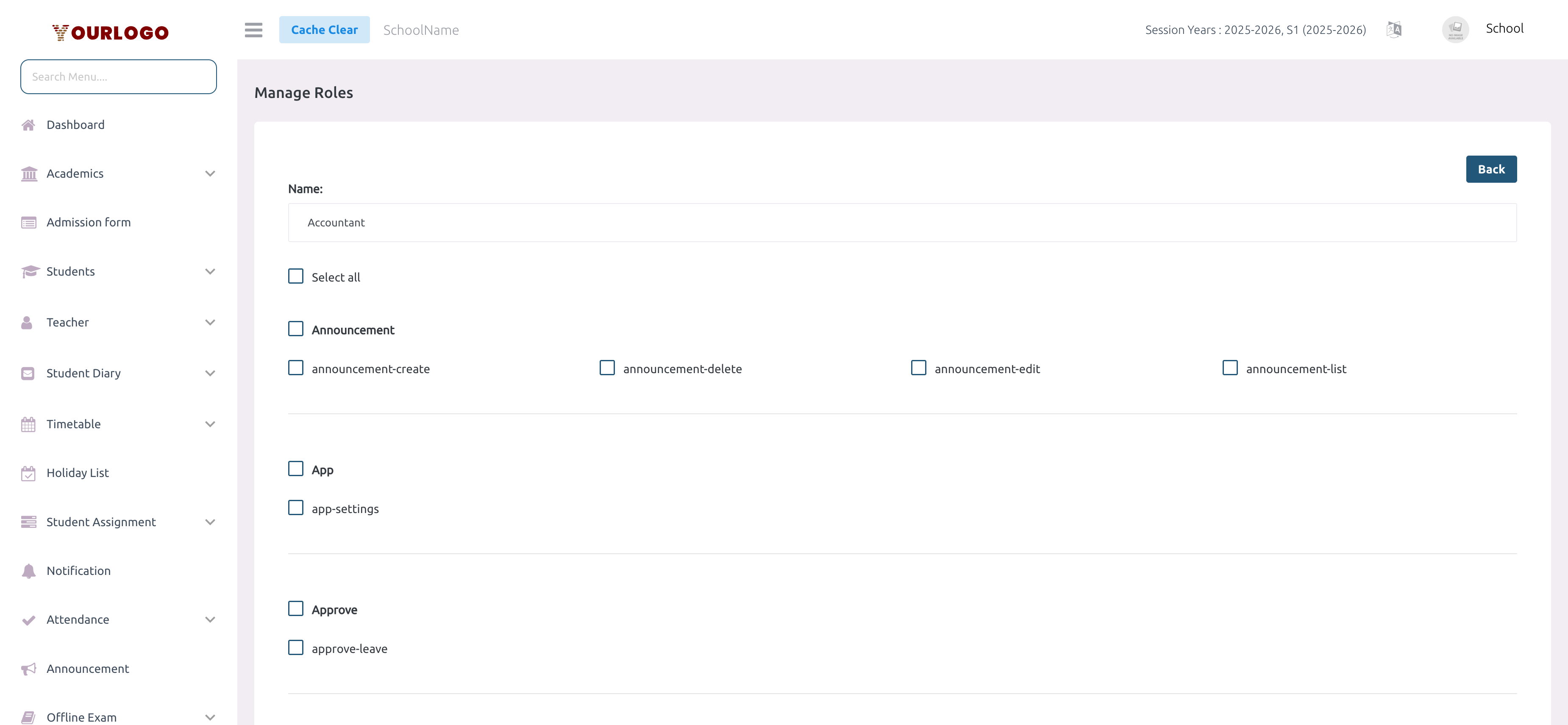
Task: Click the Admission form icon in the sidebar
Action: 29,222
